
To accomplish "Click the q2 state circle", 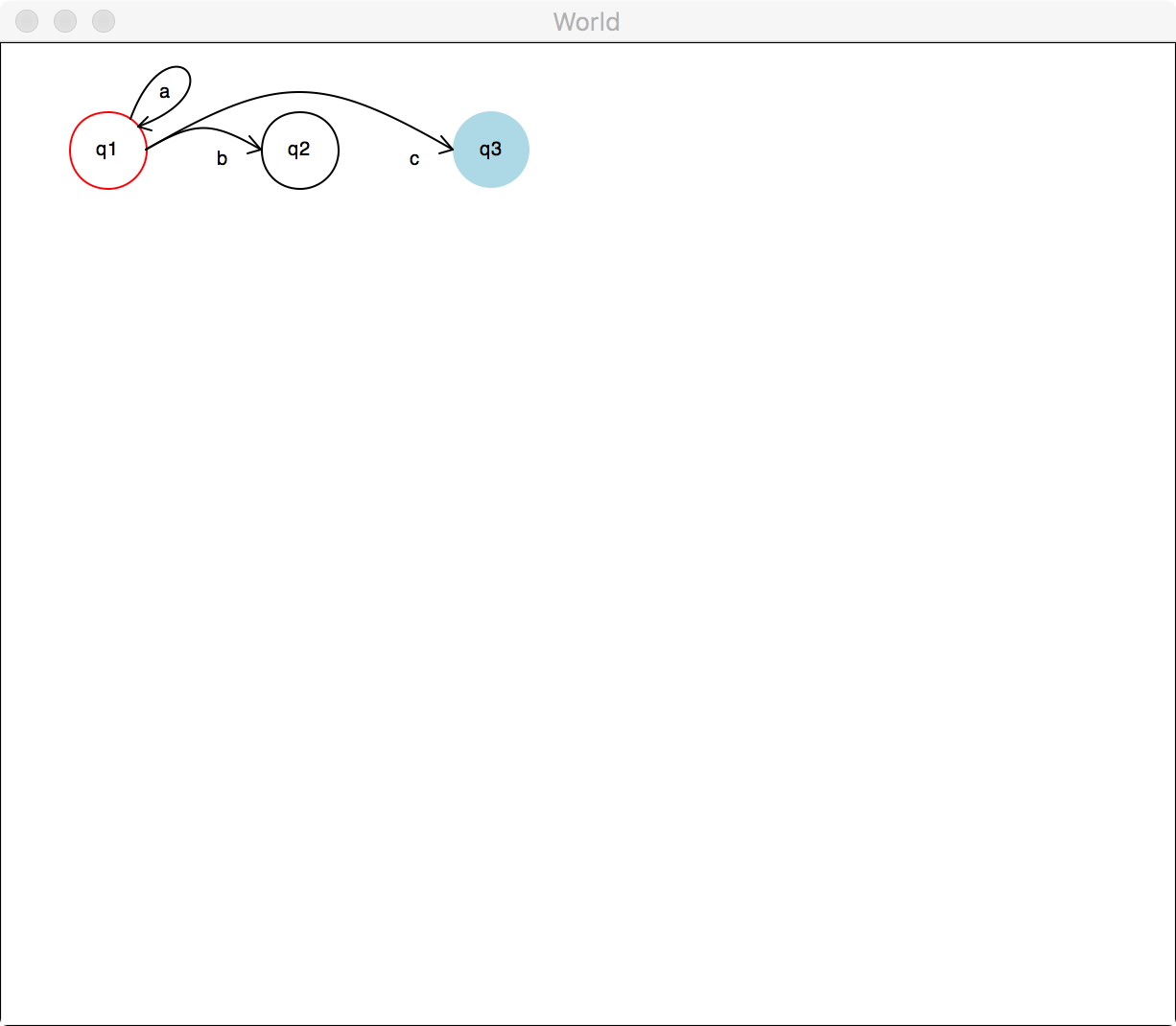I will pyautogui.click(x=300, y=151).
